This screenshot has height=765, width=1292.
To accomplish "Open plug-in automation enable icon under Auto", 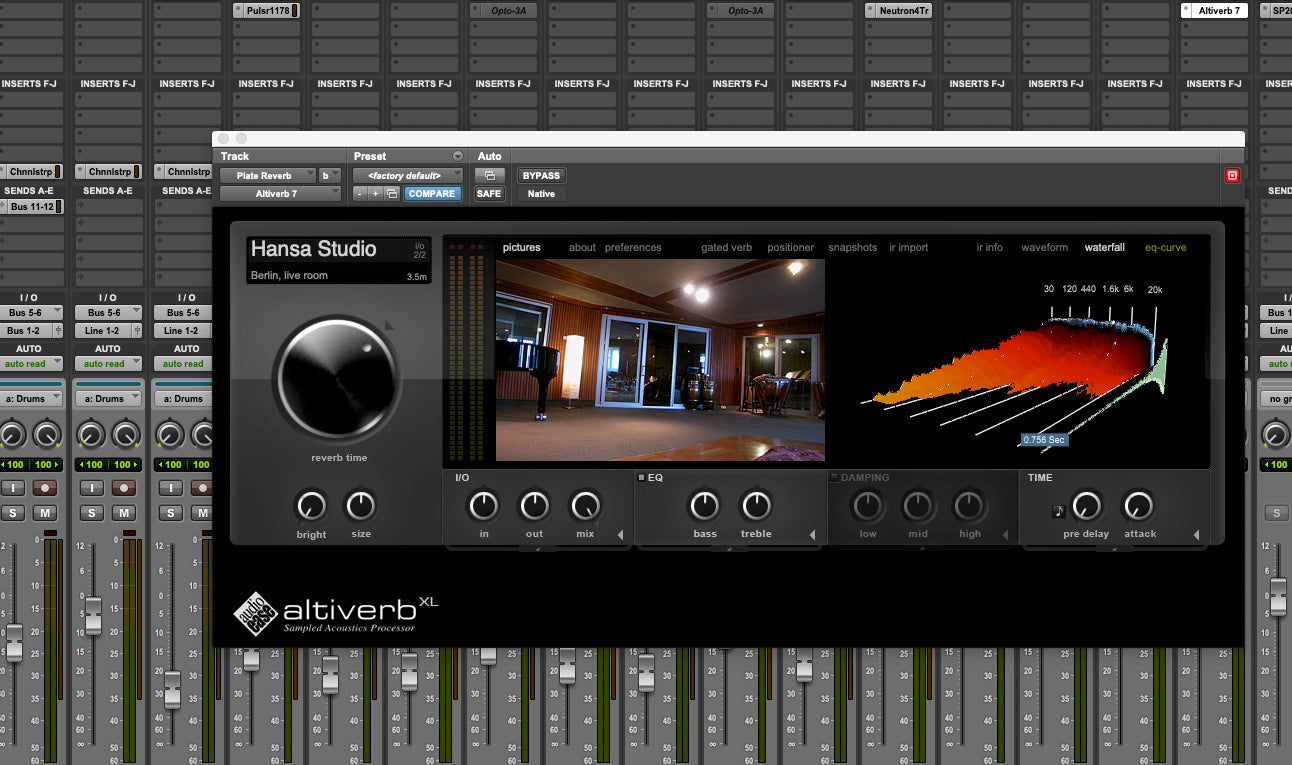I will pos(489,175).
